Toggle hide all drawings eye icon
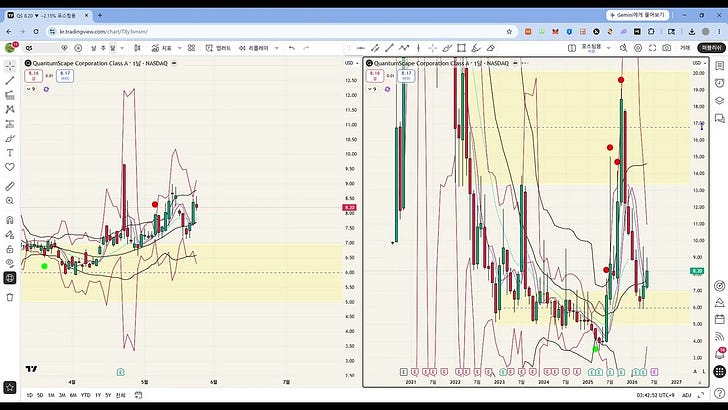Screen dimensions: 728x410 [x=10, y=263]
